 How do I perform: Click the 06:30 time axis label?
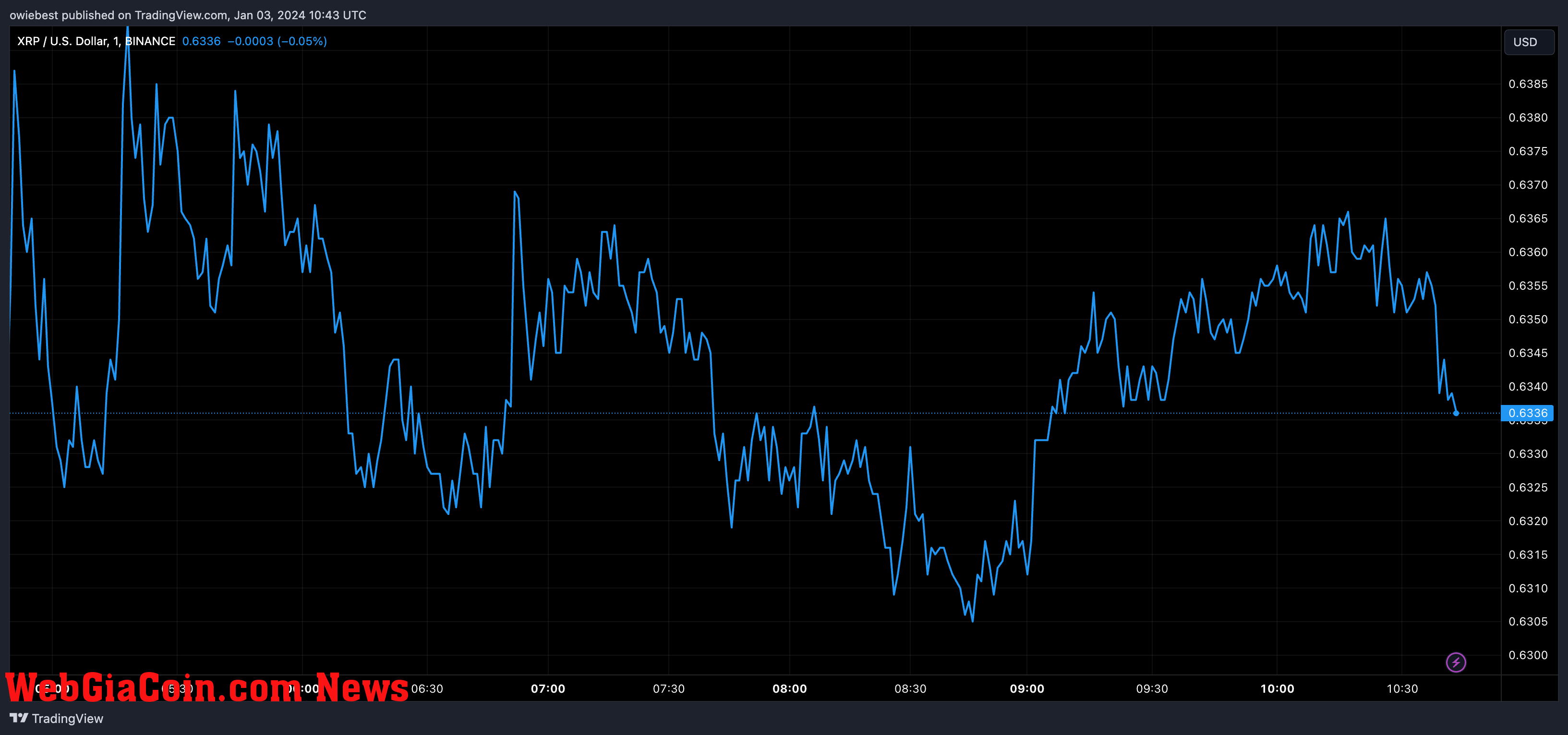pos(427,689)
